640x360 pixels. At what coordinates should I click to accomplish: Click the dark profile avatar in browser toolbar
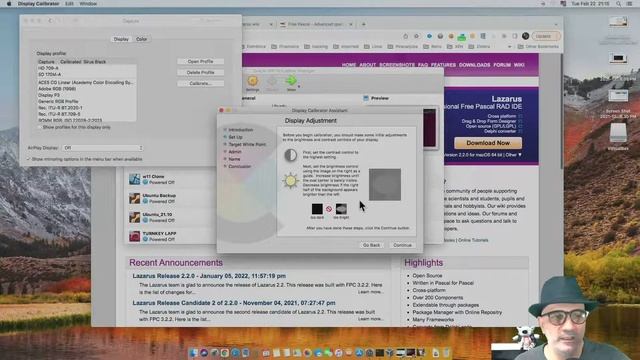click(x=525, y=36)
